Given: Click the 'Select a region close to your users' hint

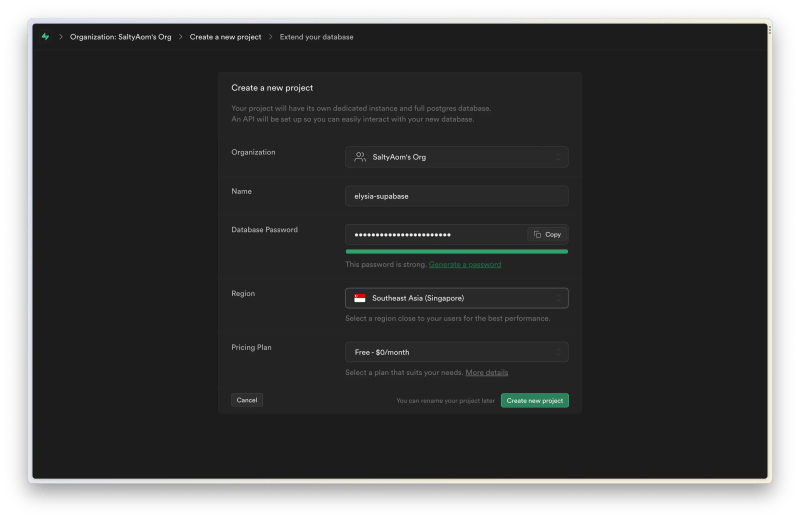Looking at the screenshot, I should (x=447, y=318).
